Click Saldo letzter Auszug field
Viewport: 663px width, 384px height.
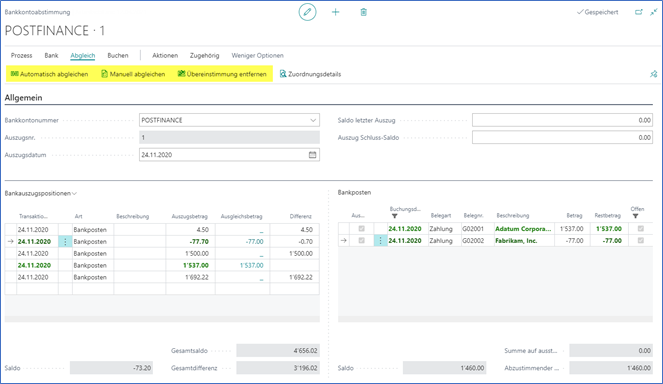pyautogui.click(x=562, y=120)
